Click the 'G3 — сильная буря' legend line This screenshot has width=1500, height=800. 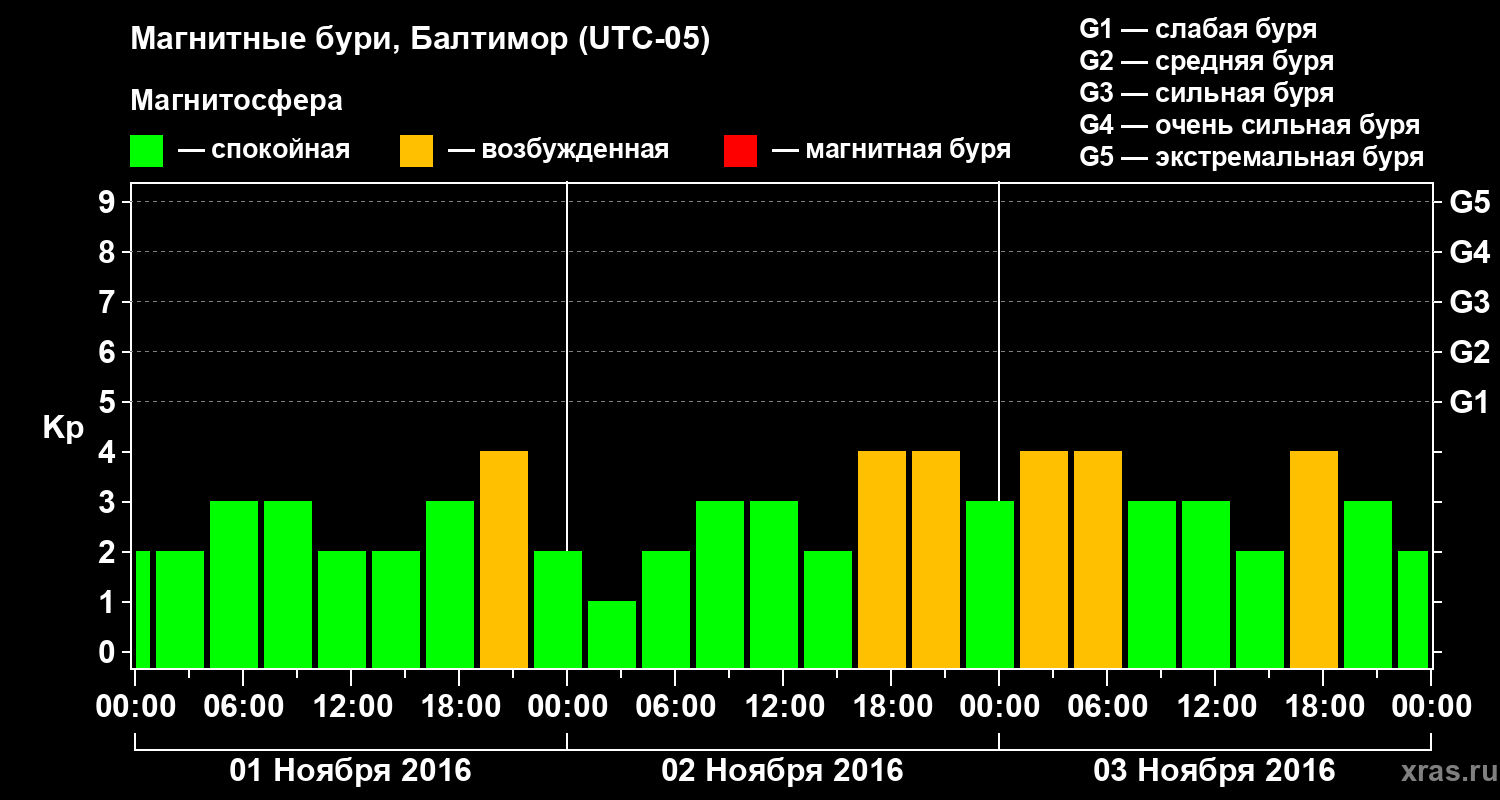(x=1206, y=93)
